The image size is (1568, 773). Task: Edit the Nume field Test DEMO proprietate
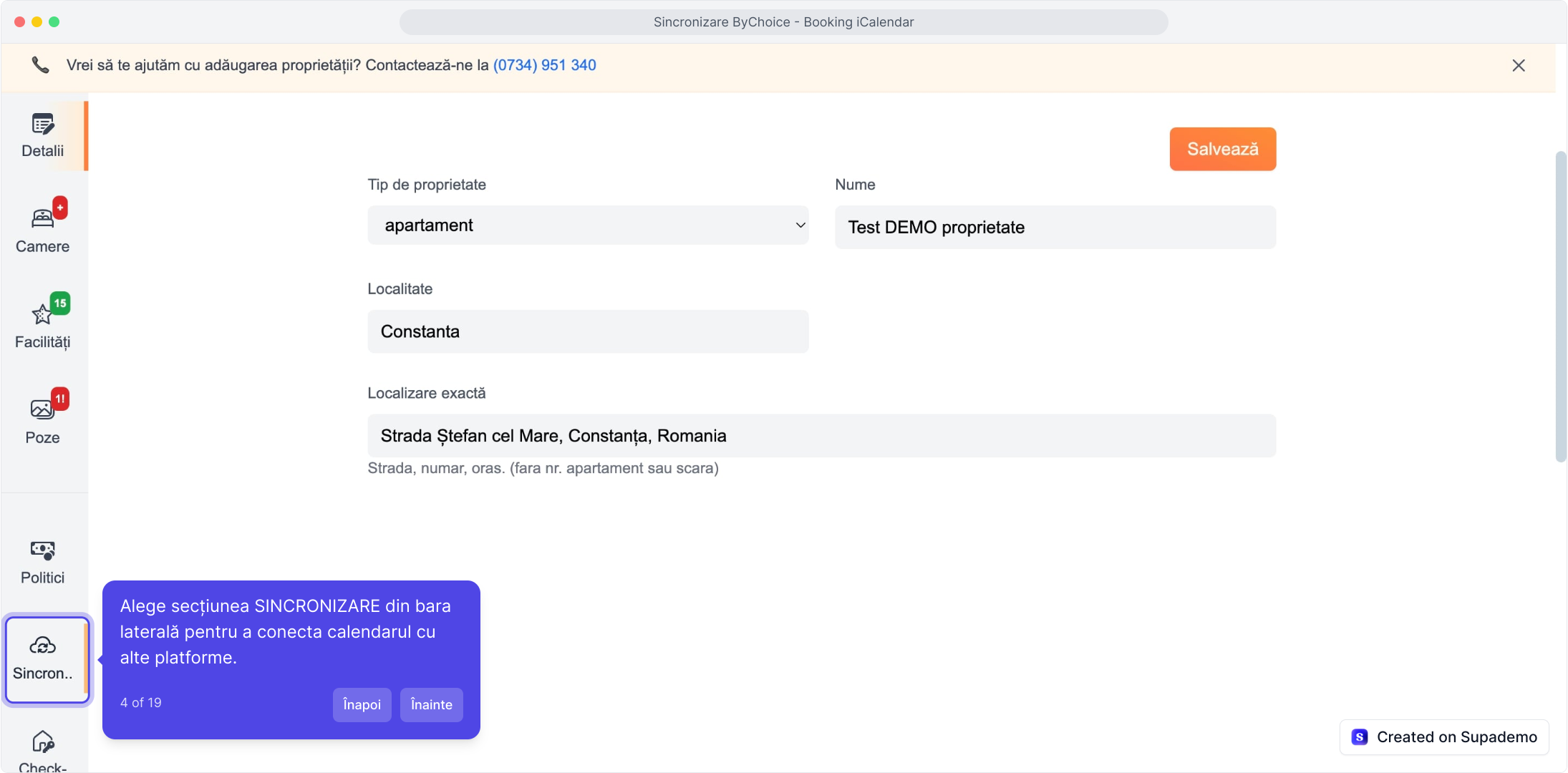pos(1055,228)
